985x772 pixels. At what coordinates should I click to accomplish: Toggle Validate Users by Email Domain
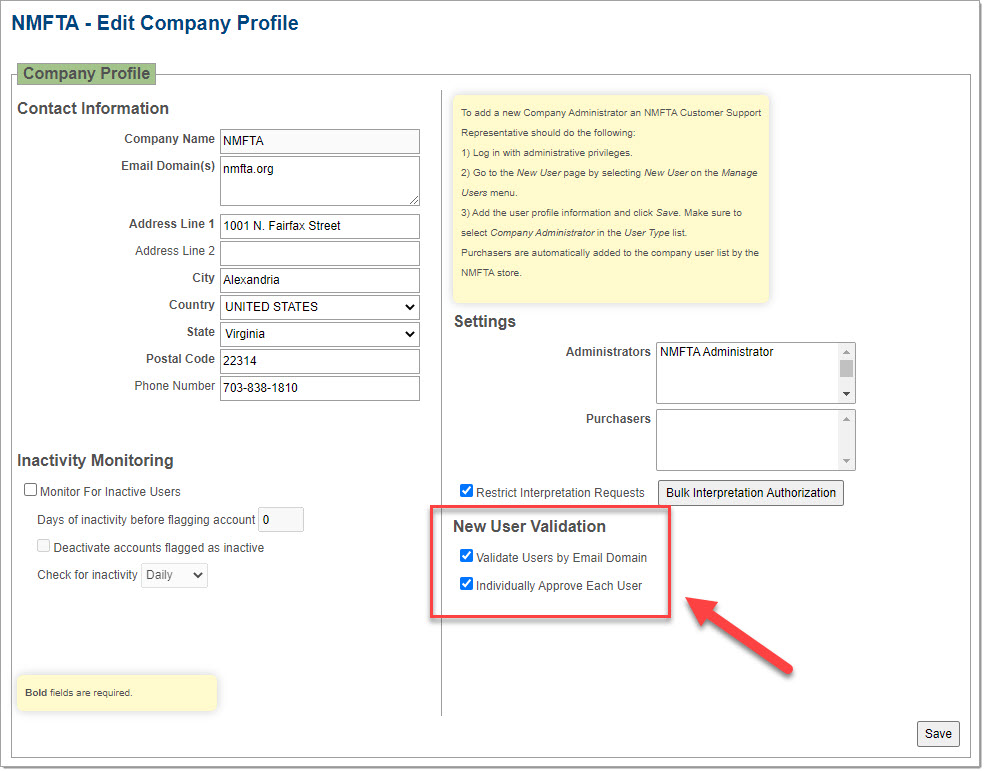pos(467,557)
